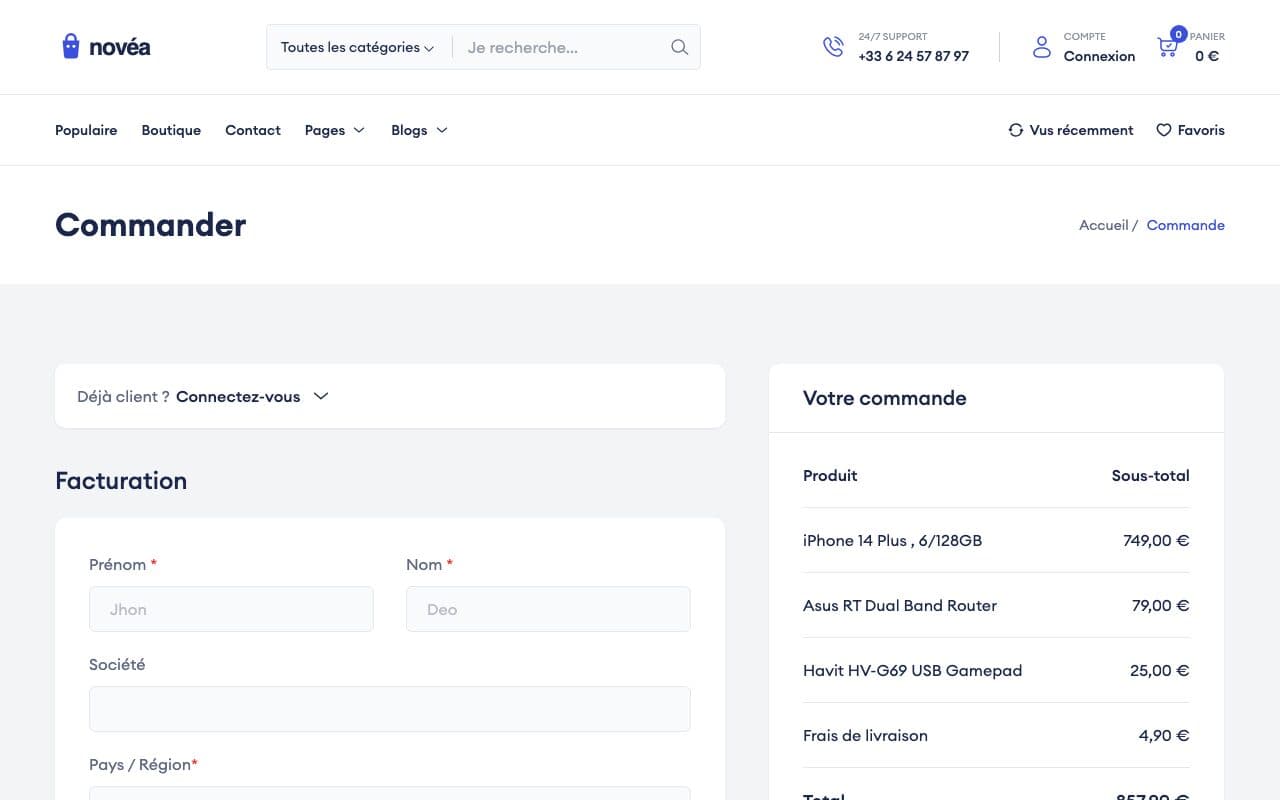Click the Nom input field
Screen dimensions: 1280x800
548,609
